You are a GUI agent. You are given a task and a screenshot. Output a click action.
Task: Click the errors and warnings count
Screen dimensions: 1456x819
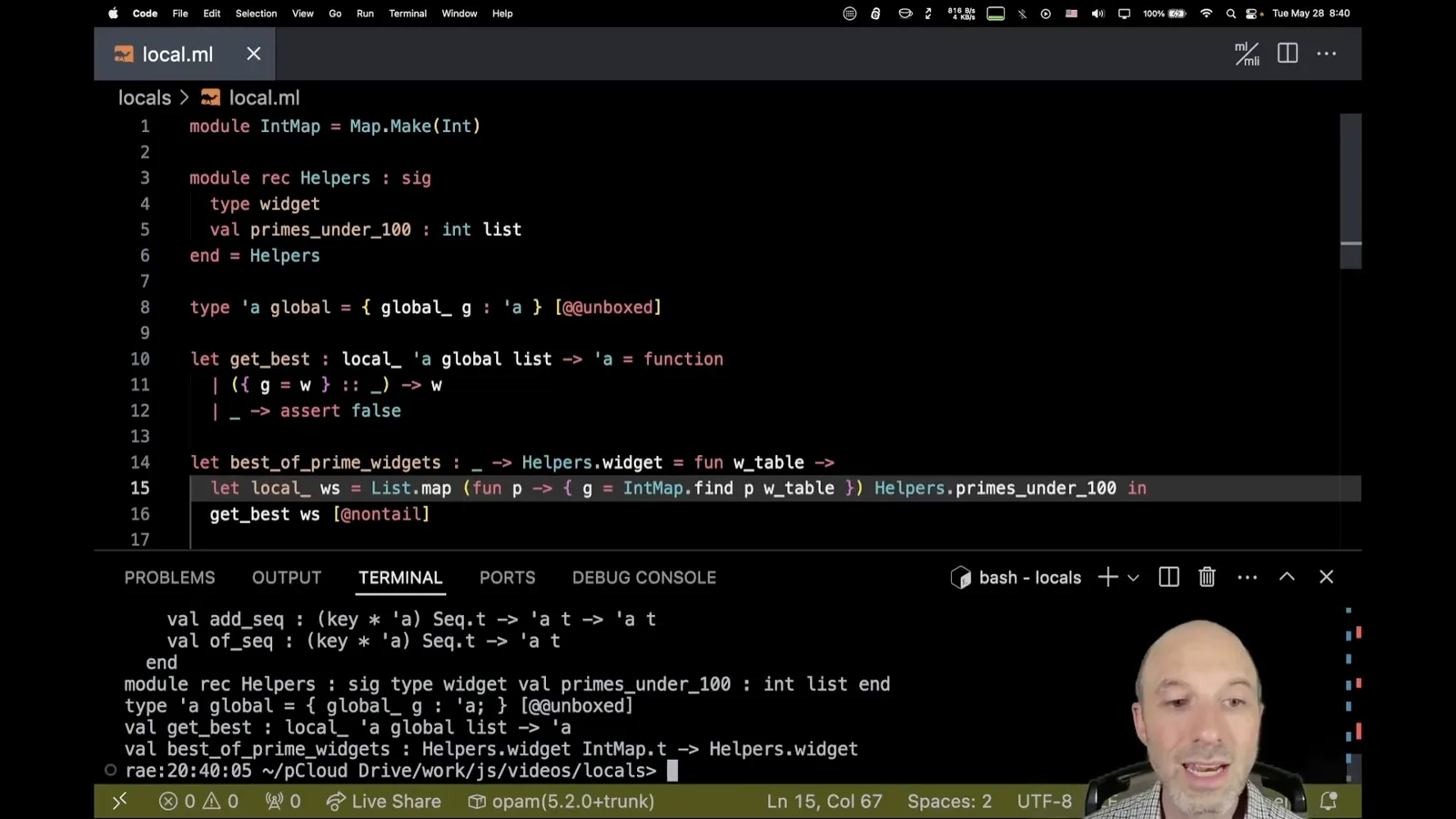tap(198, 802)
